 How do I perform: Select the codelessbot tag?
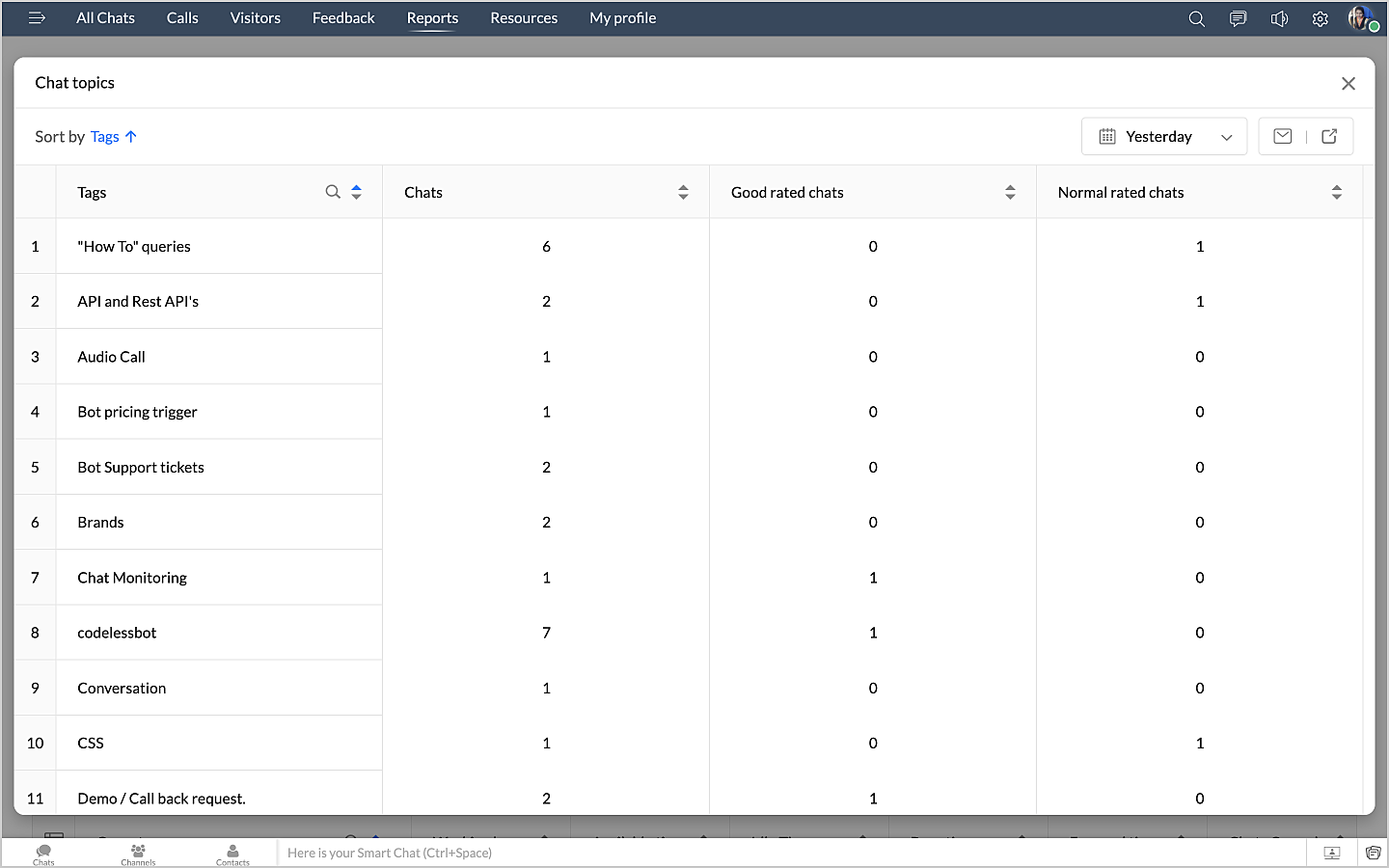pos(117,633)
